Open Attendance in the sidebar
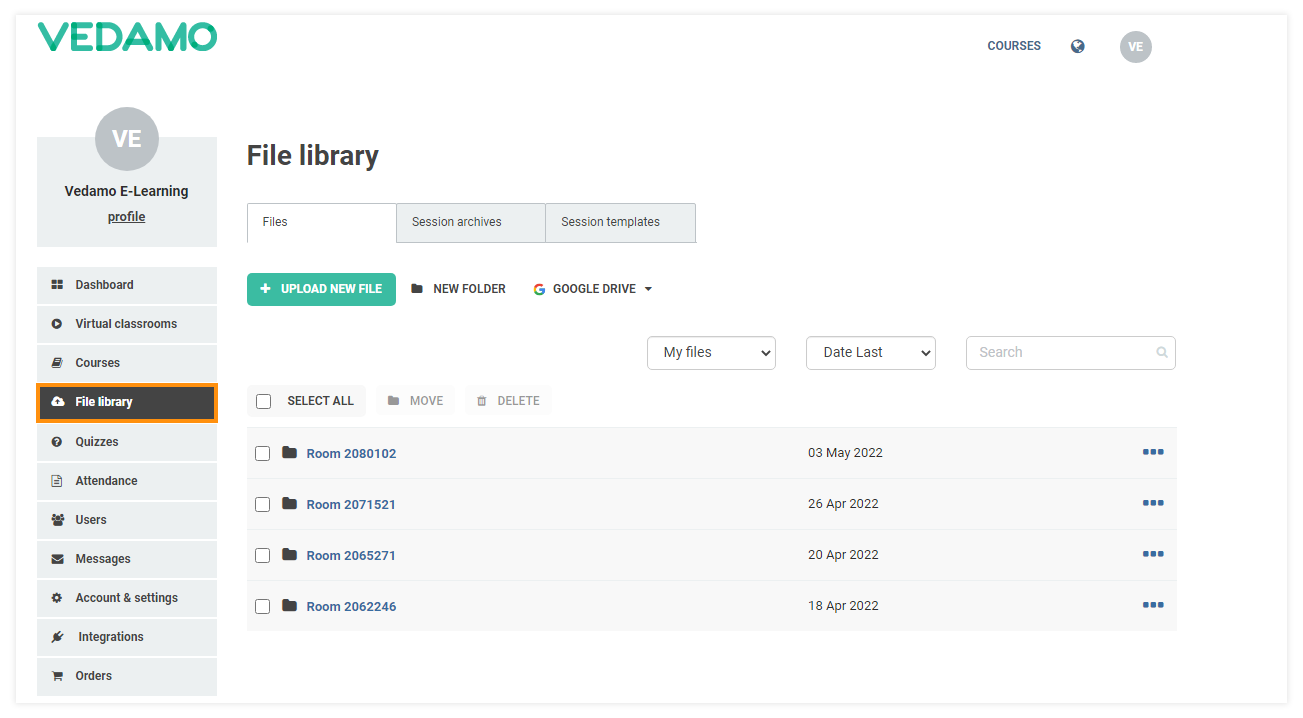 pyautogui.click(x=127, y=481)
